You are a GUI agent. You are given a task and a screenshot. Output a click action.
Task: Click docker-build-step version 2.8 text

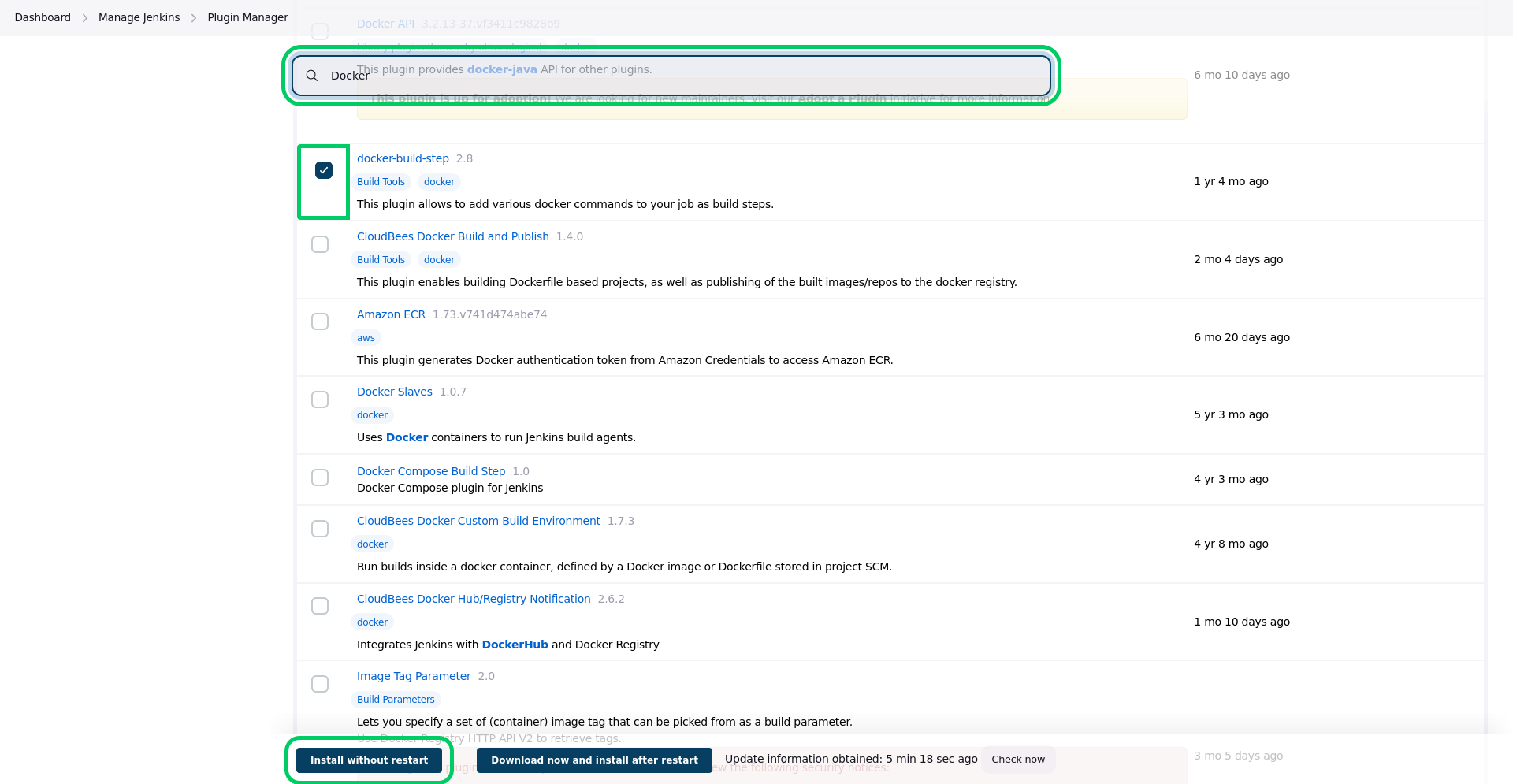(464, 158)
